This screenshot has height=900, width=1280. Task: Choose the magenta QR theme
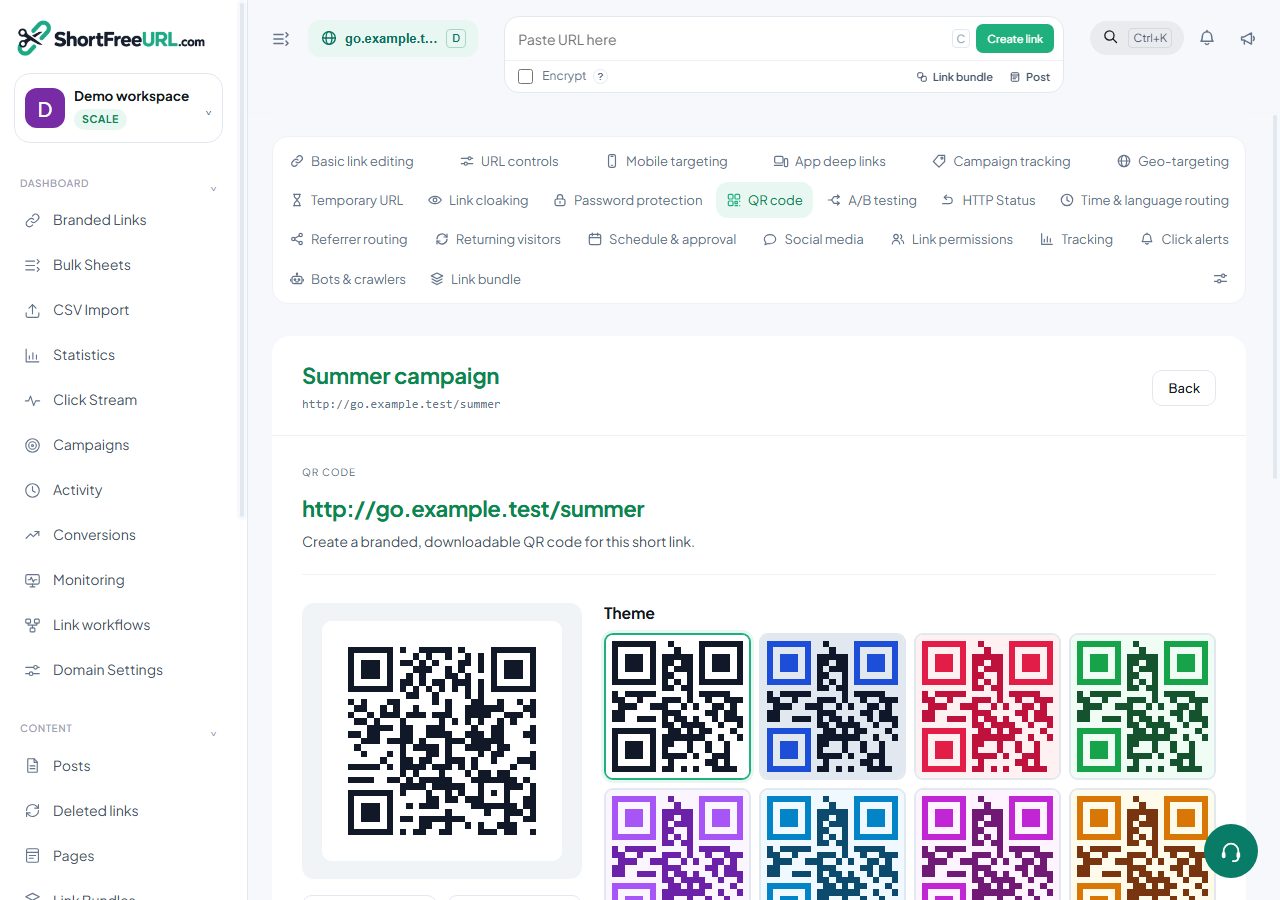(x=987, y=845)
